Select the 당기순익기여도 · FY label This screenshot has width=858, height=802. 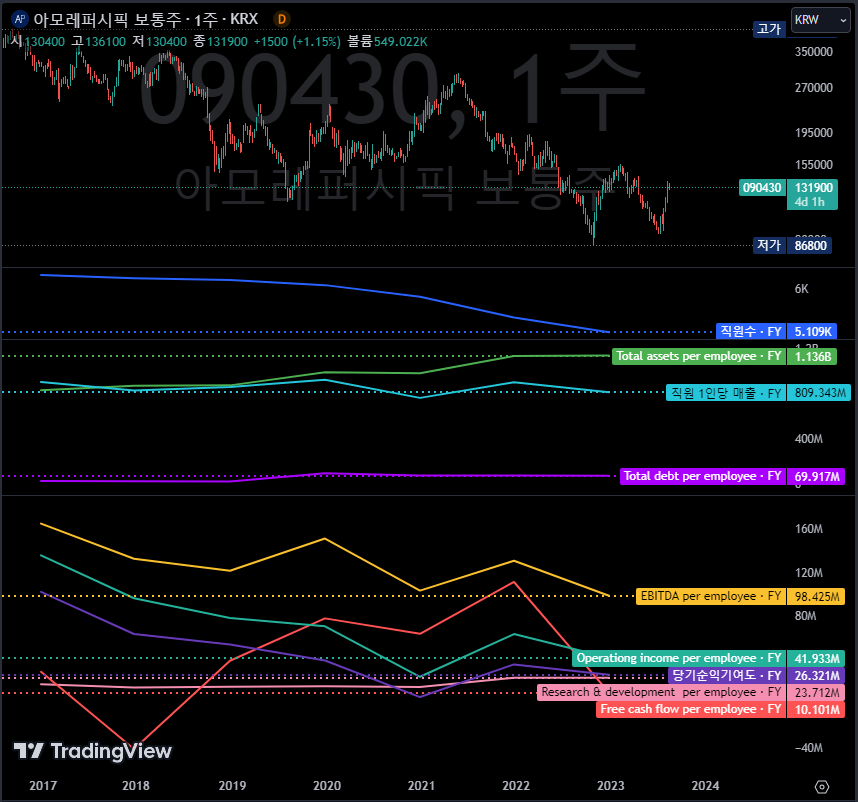[727, 676]
